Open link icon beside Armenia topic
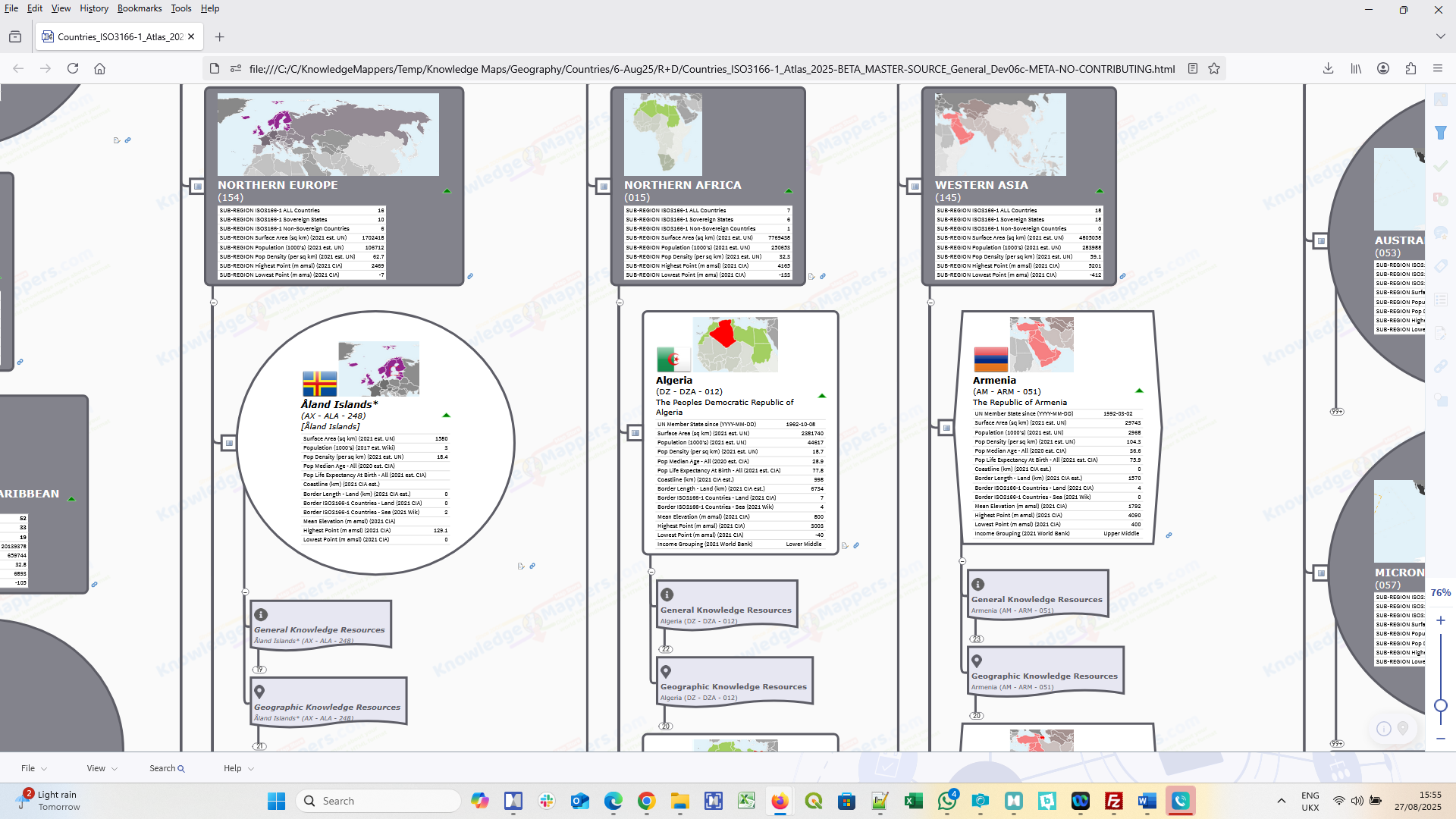Viewport: 1456px width, 819px height. click(1169, 535)
